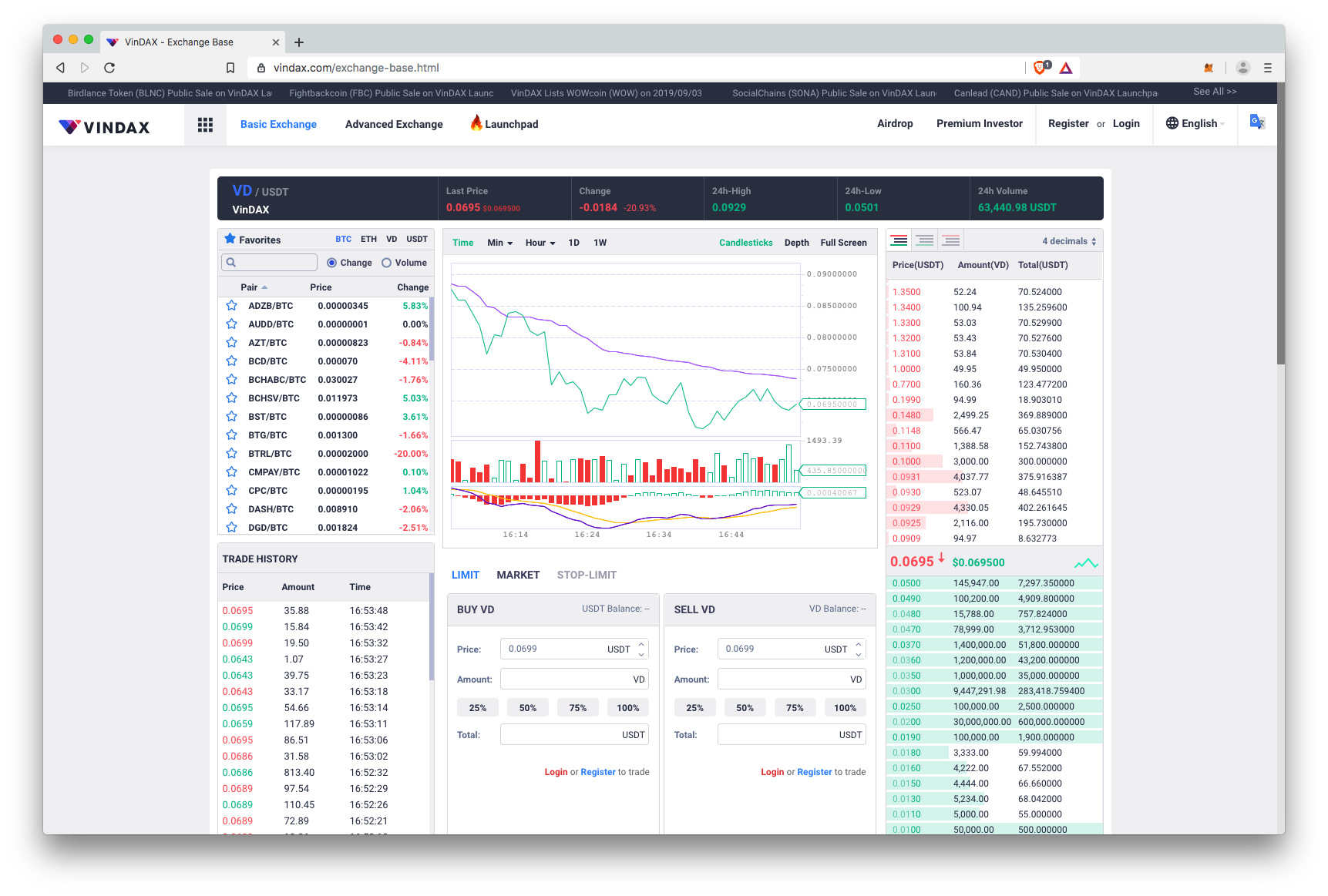
Task: Open browser profile avatar icon
Action: (1242, 68)
